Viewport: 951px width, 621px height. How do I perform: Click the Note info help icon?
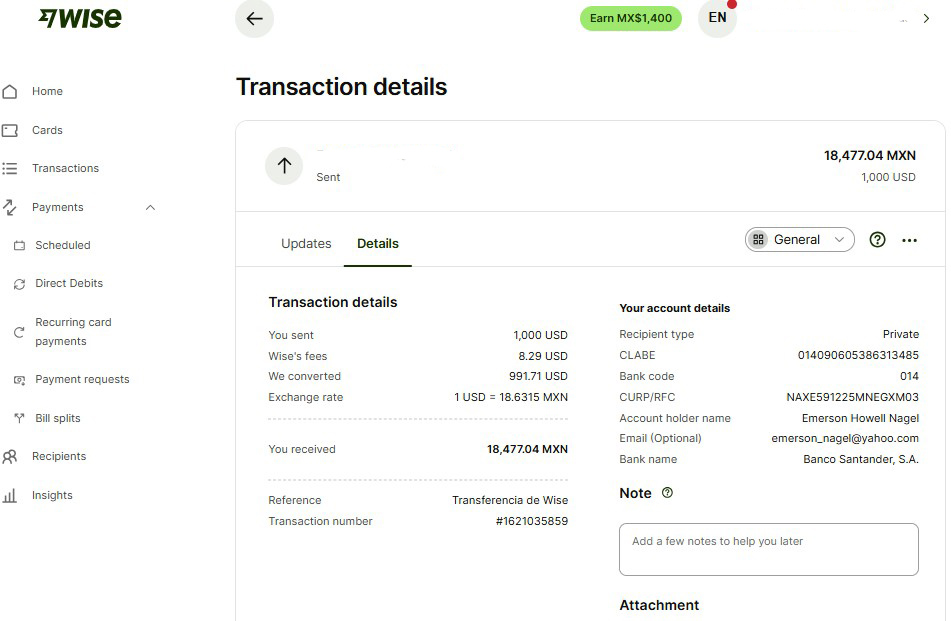[668, 493]
